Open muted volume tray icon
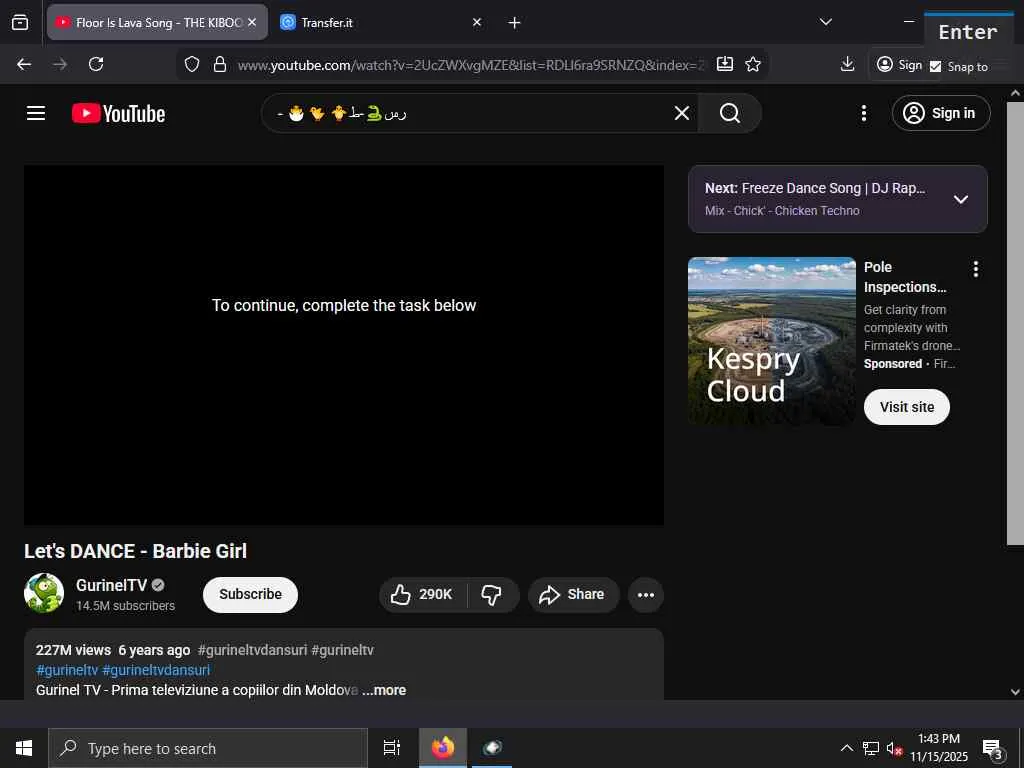 [x=893, y=748]
